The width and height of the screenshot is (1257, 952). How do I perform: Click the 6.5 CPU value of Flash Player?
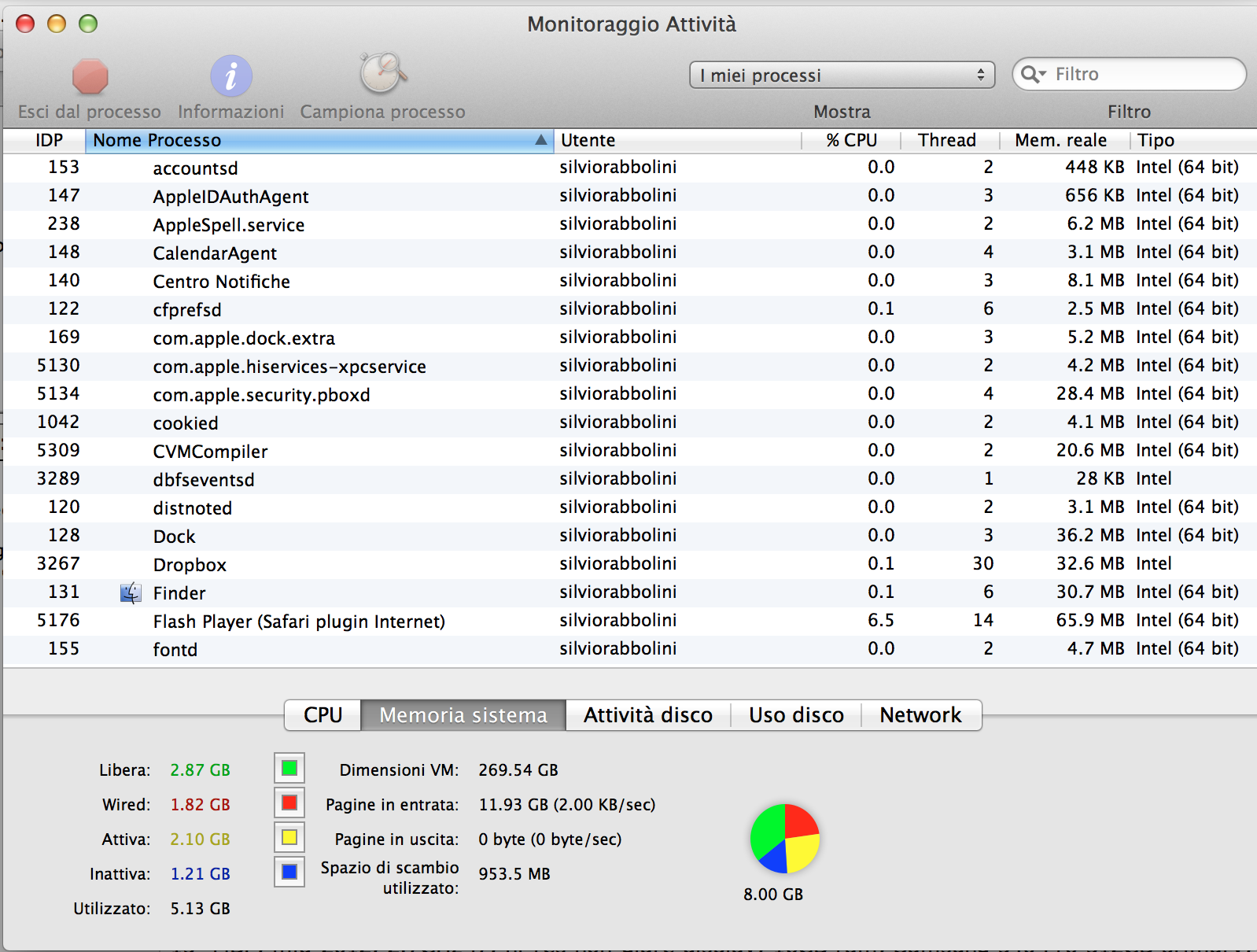coord(881,620)
